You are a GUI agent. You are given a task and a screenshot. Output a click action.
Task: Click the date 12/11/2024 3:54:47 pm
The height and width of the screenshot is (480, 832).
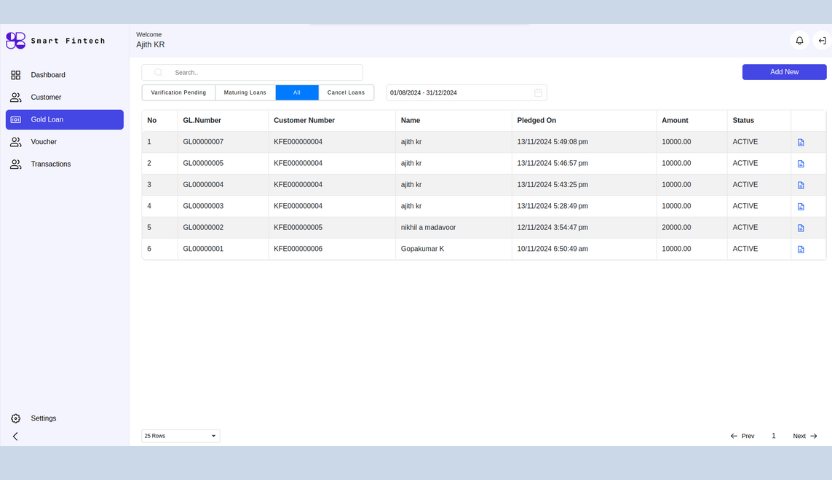click(x=552, y=227)
